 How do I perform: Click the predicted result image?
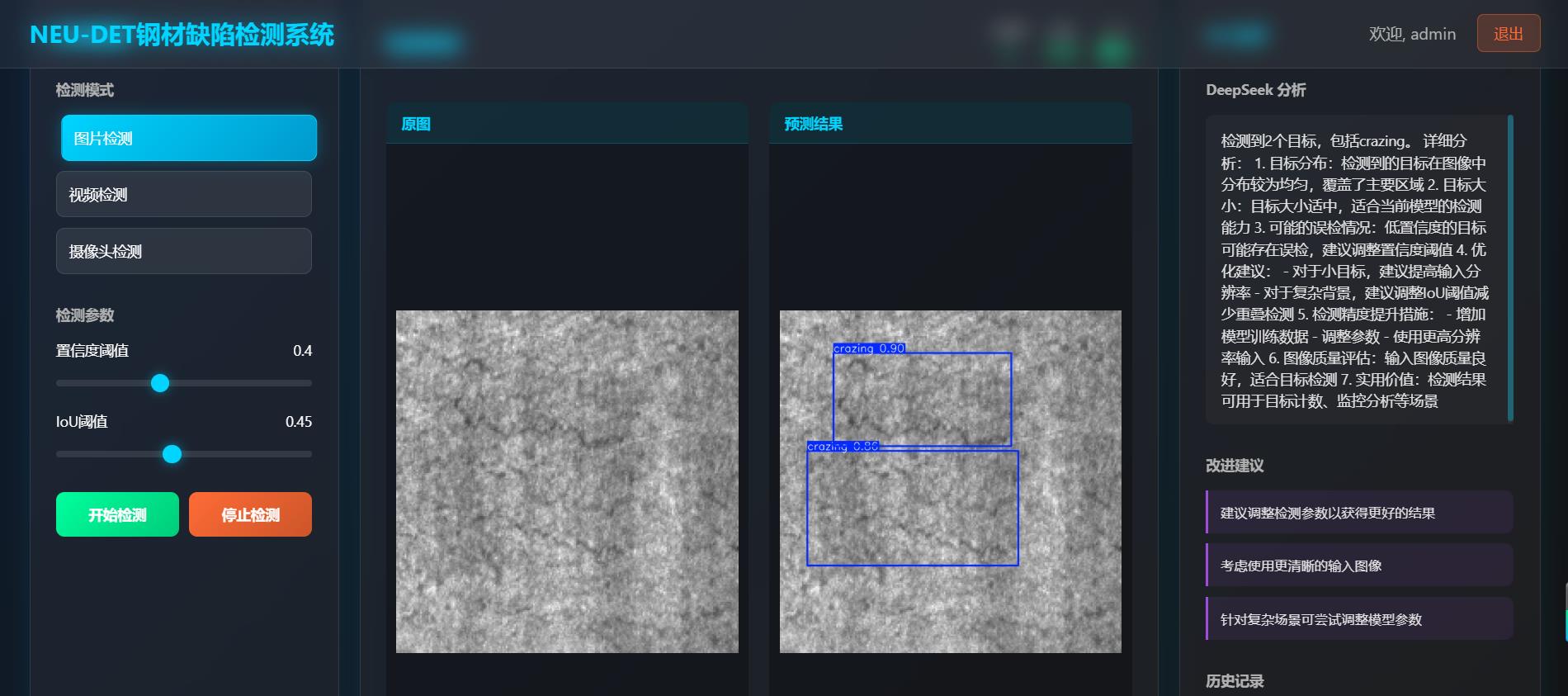click(951, 481)
